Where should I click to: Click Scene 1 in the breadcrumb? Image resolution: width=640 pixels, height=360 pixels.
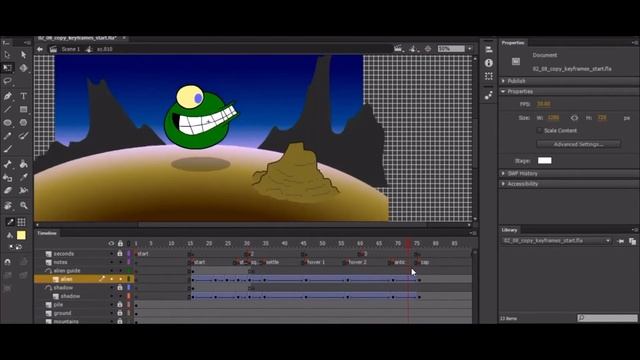click(x=70, y=49)
